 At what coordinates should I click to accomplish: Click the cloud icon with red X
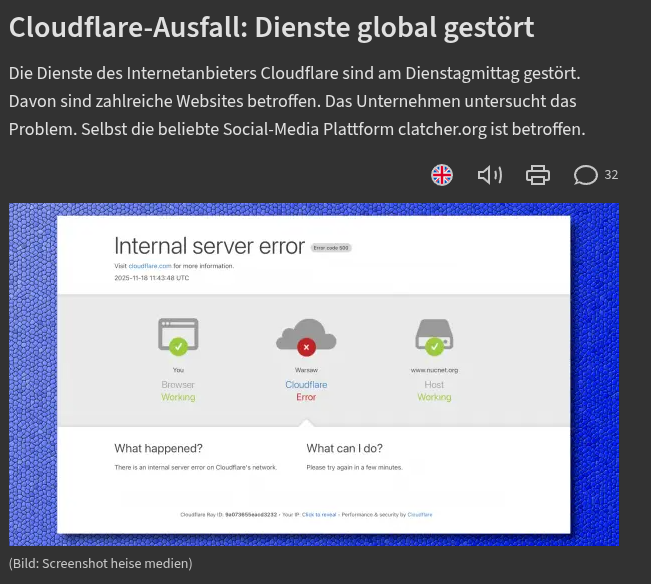pos(306,337)
